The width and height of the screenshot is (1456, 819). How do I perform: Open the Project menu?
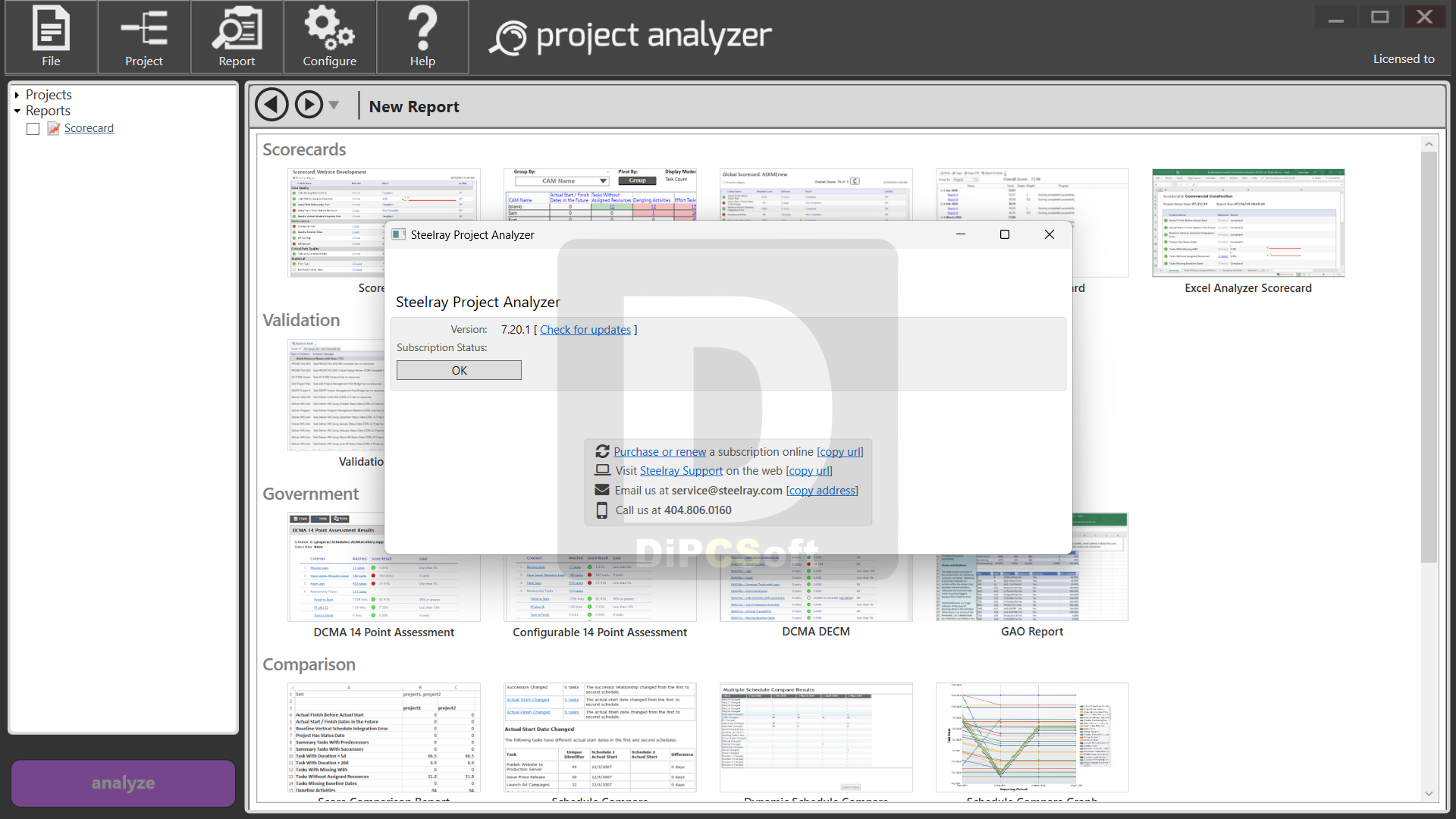point(144,36)
